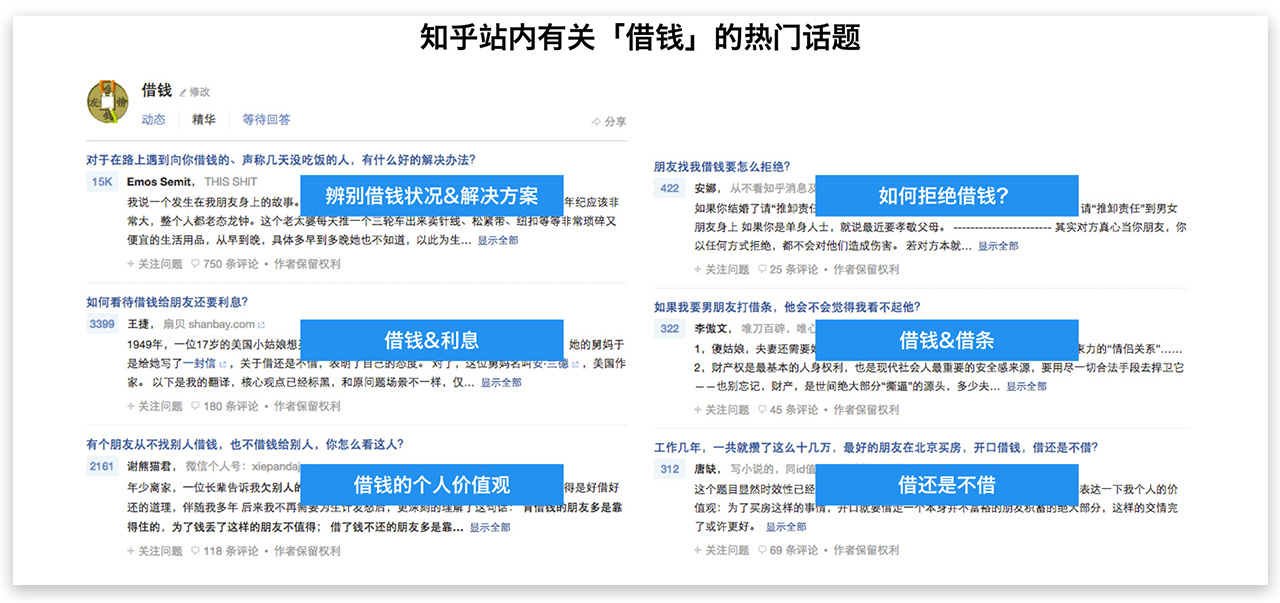
Task: Click the 312 vote count badge
Action: pos(670,469)
